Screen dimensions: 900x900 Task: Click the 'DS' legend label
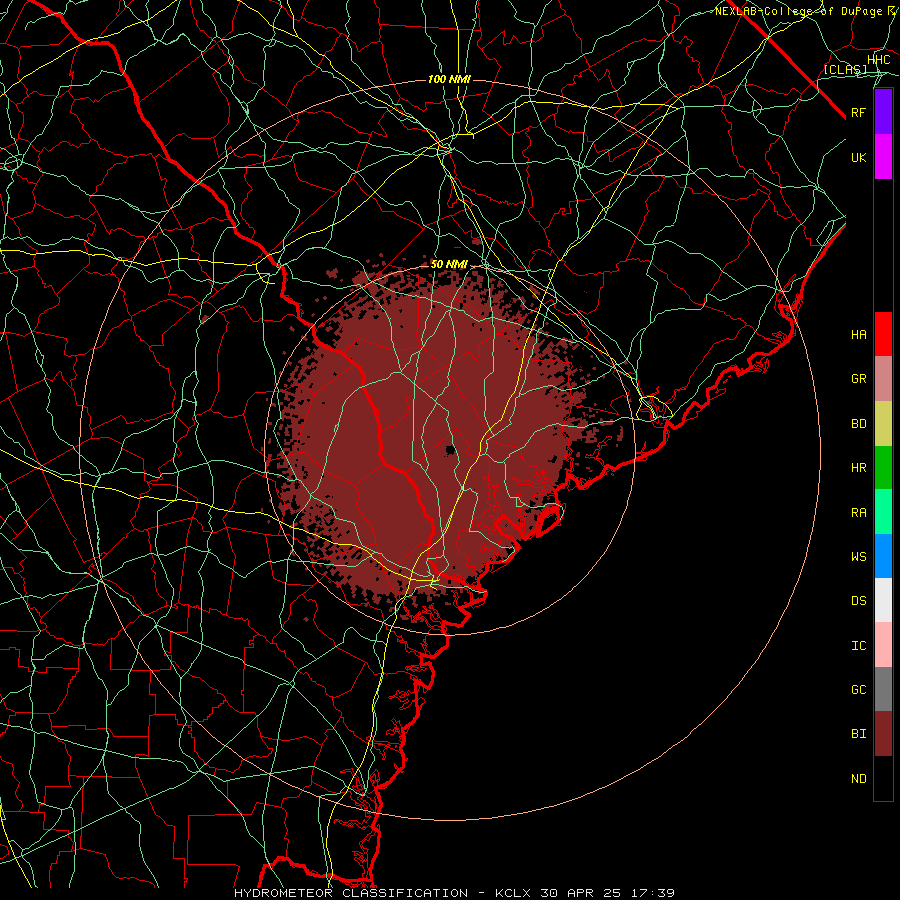coord(859,601)
